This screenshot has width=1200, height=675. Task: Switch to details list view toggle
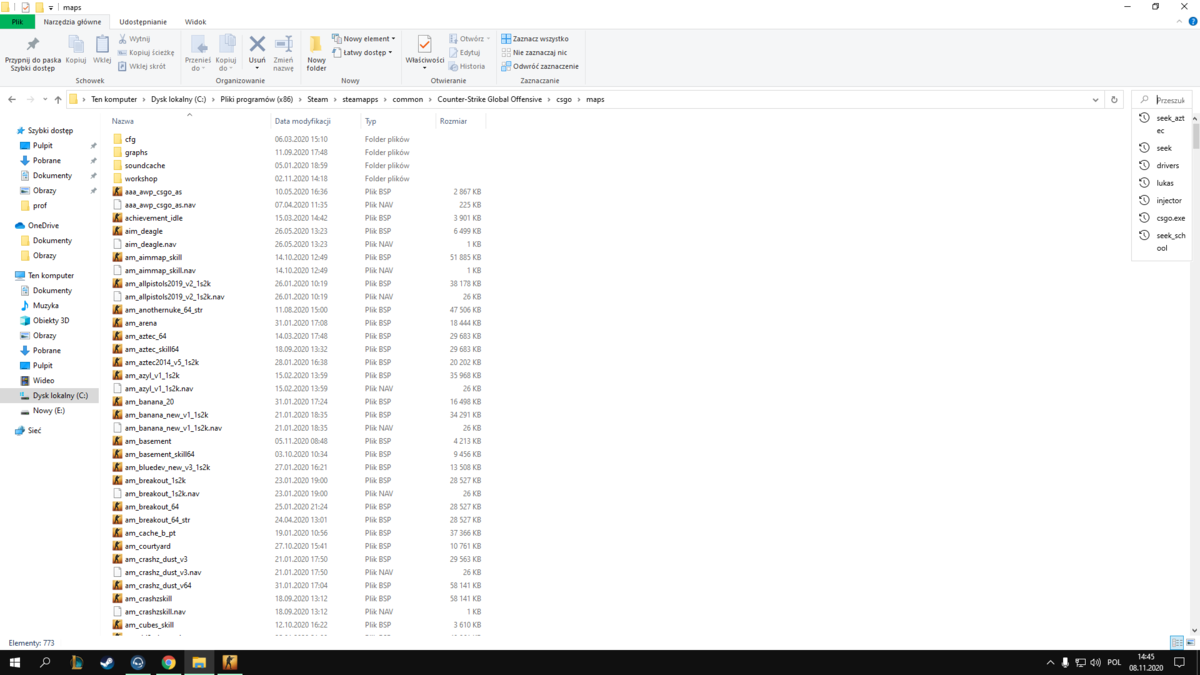coord(1177,643)
